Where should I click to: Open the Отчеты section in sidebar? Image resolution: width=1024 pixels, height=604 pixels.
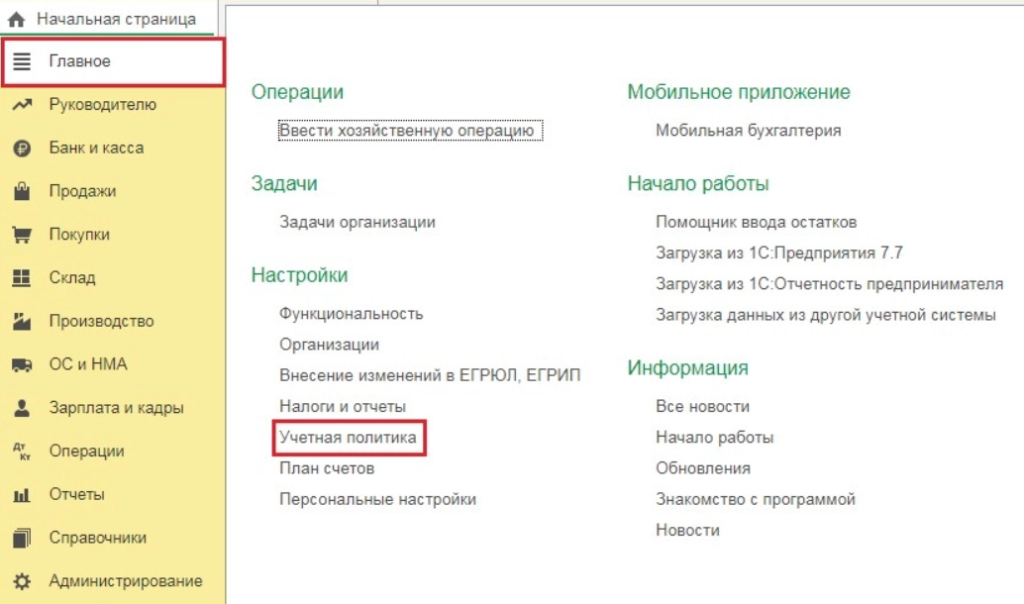(x=77, y=495)
